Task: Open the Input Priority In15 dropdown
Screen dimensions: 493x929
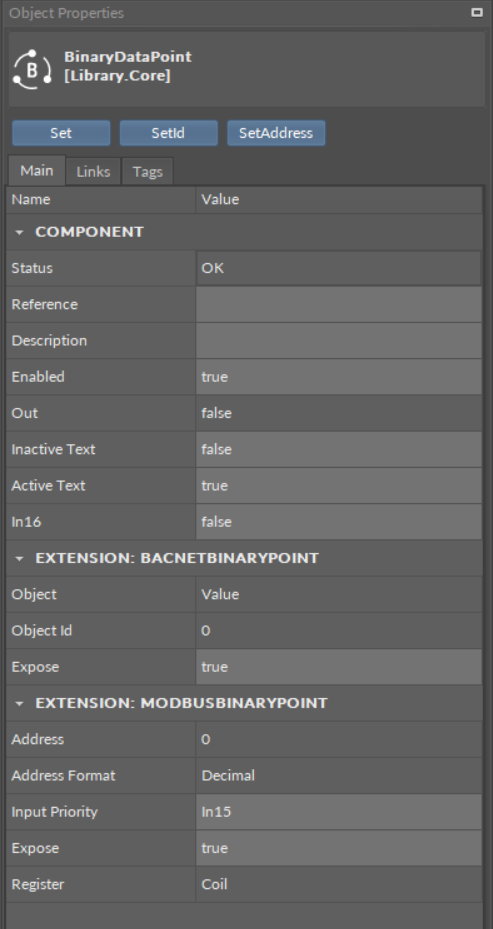Action: (339, 812)
